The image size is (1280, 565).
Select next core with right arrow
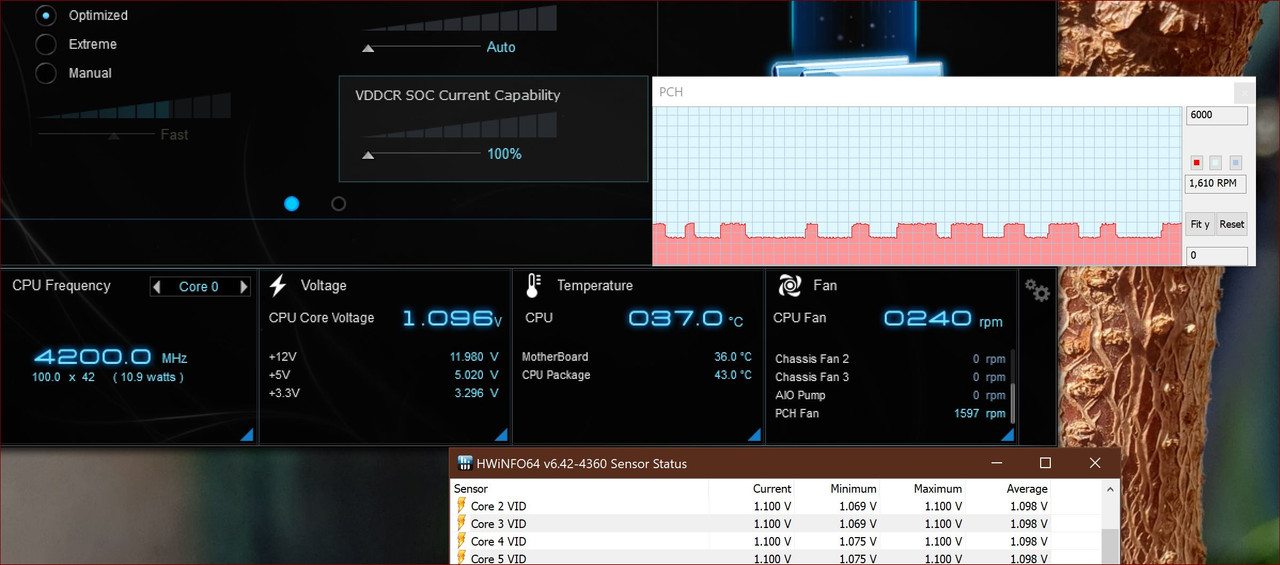click(x=243, y=286)
